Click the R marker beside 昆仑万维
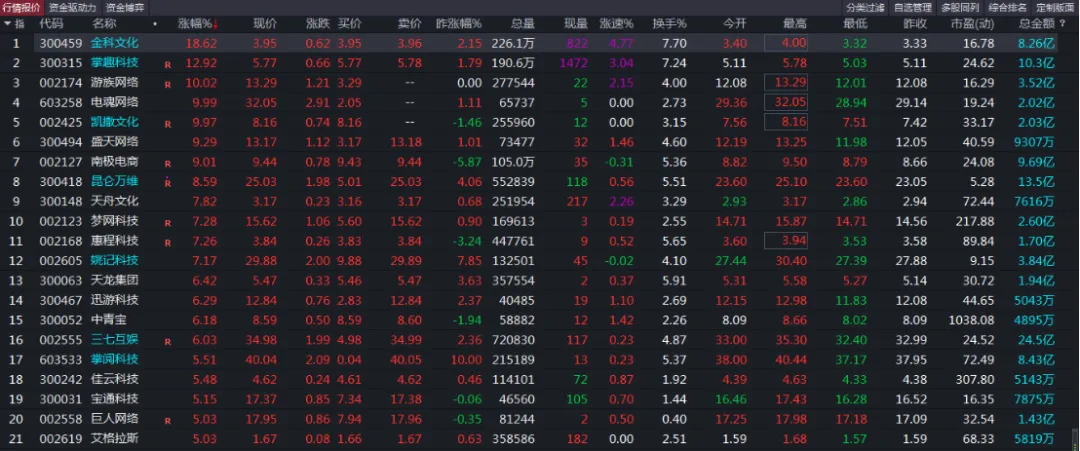Screen dimensions: 1080x451 pyautogui.click(x=167, y=183)
